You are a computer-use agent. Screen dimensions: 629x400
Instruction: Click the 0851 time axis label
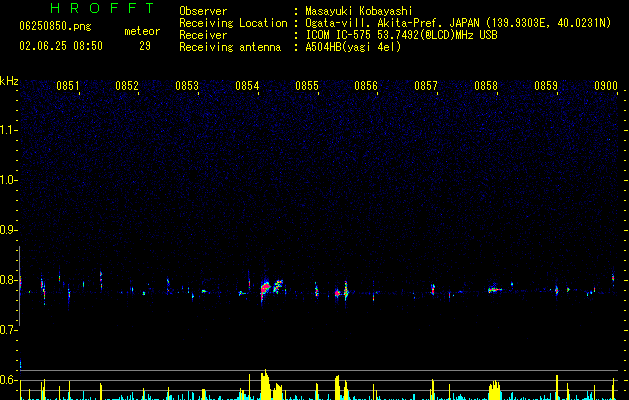67,86
